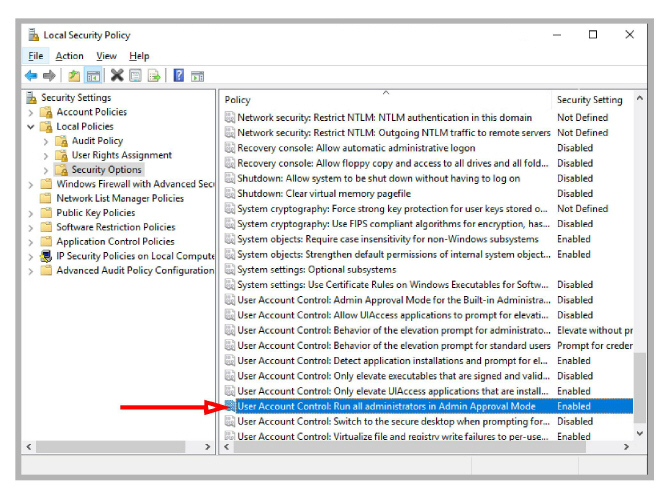Collapse the Local Policies tree node

[x=31, y=127]
